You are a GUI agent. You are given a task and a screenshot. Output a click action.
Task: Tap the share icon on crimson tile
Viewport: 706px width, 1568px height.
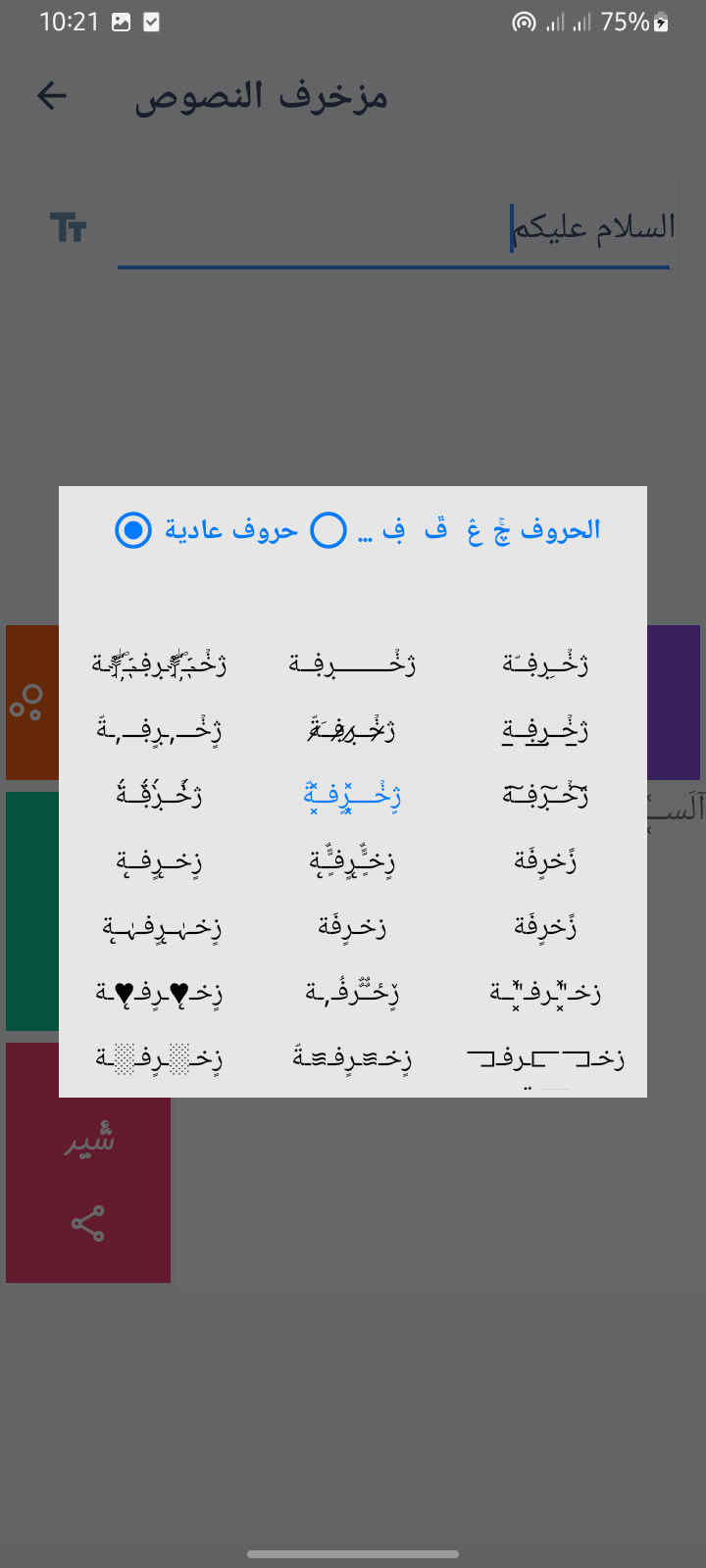[x=88, y=1223]
